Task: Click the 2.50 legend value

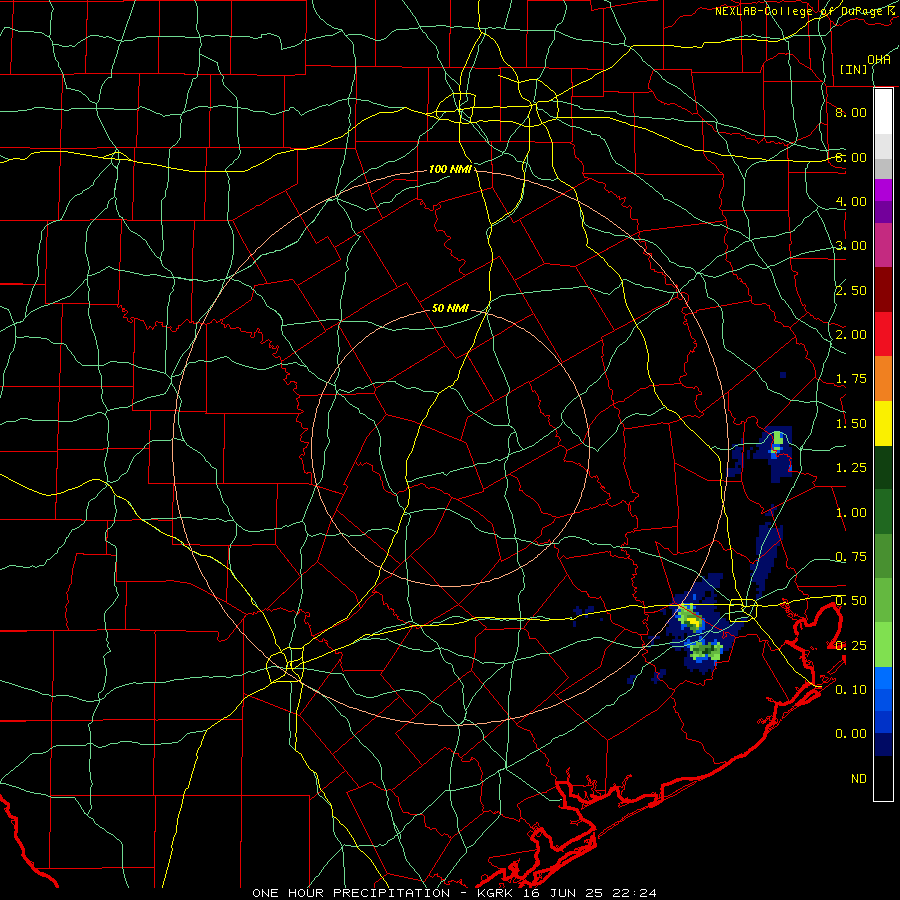Action: point(851,290)
